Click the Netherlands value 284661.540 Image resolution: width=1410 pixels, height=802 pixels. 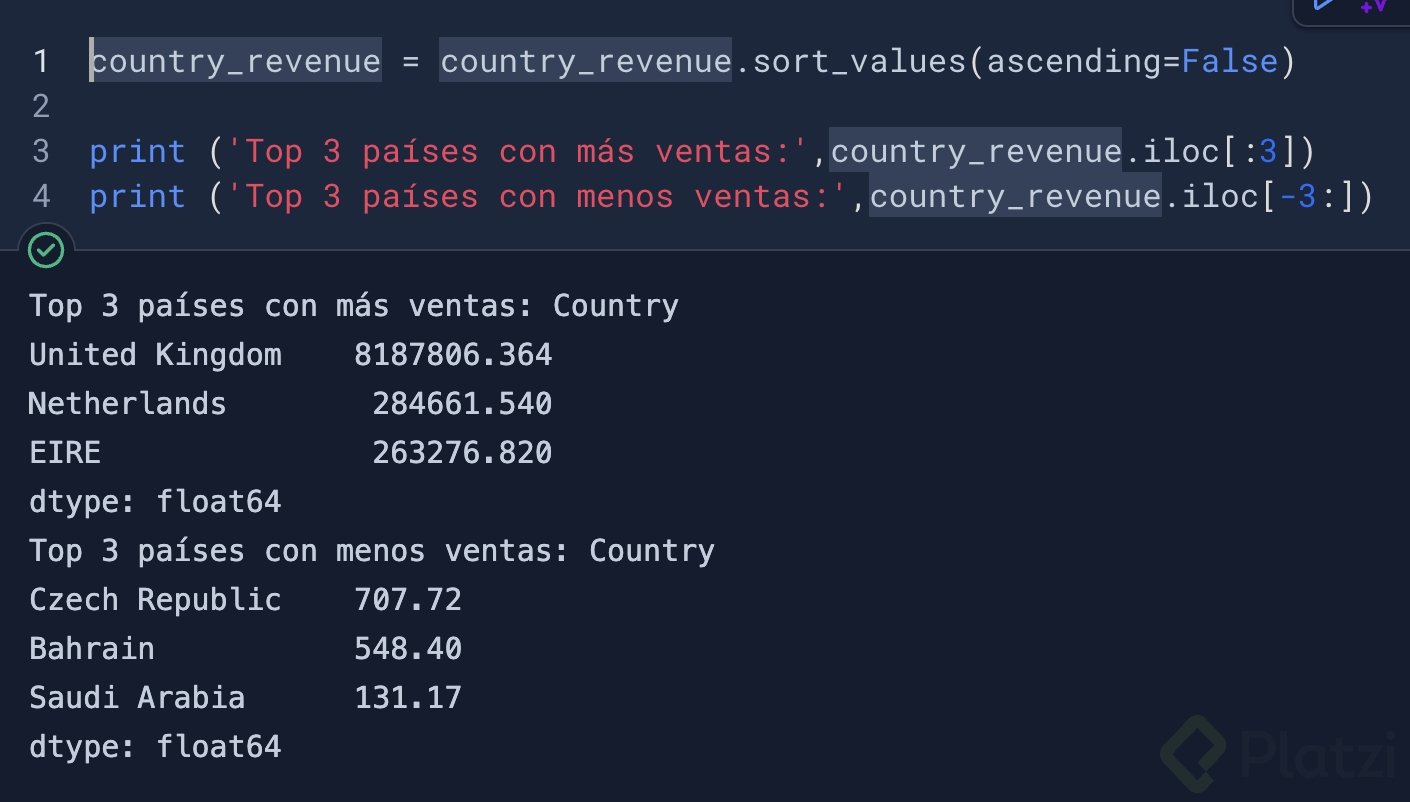click(462, 404)
